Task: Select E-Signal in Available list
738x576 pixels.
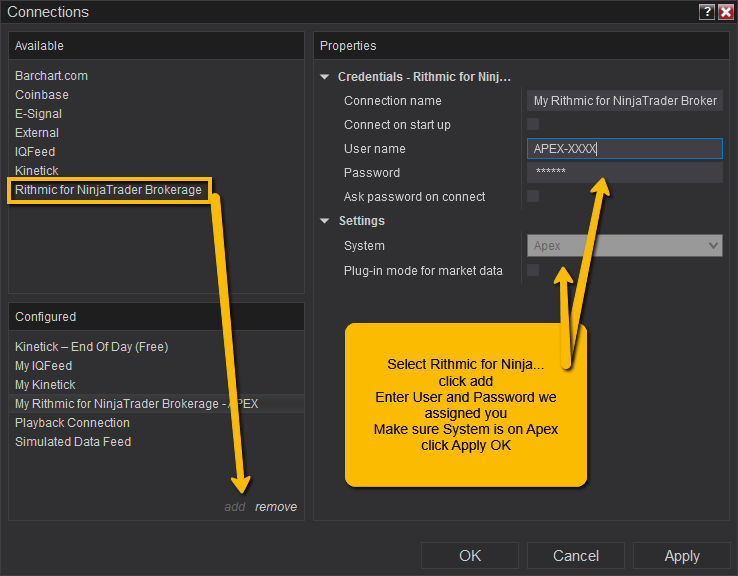Action: point(39,114)
